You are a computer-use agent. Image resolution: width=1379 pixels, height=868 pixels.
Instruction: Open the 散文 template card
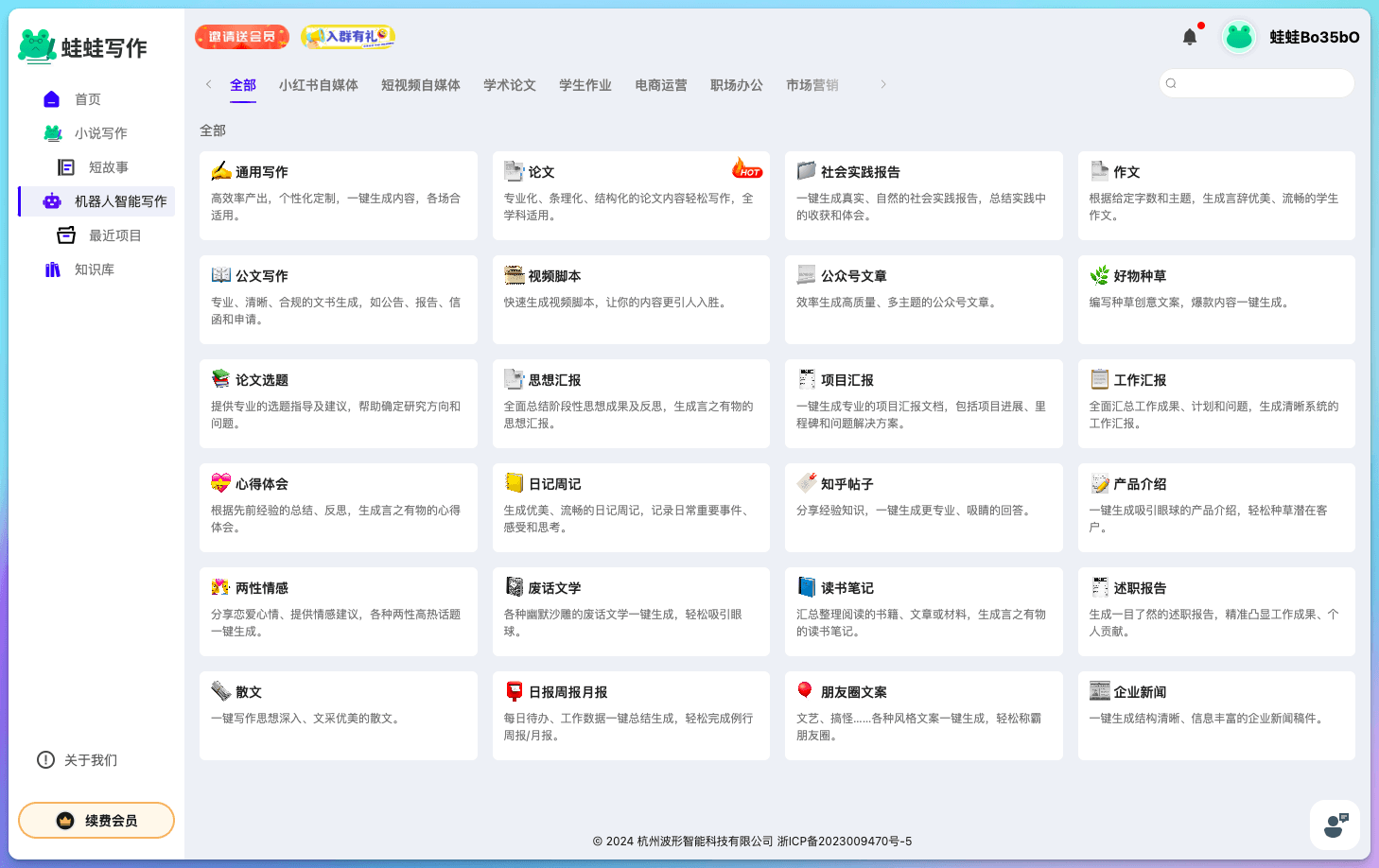[x=339, y=716]
